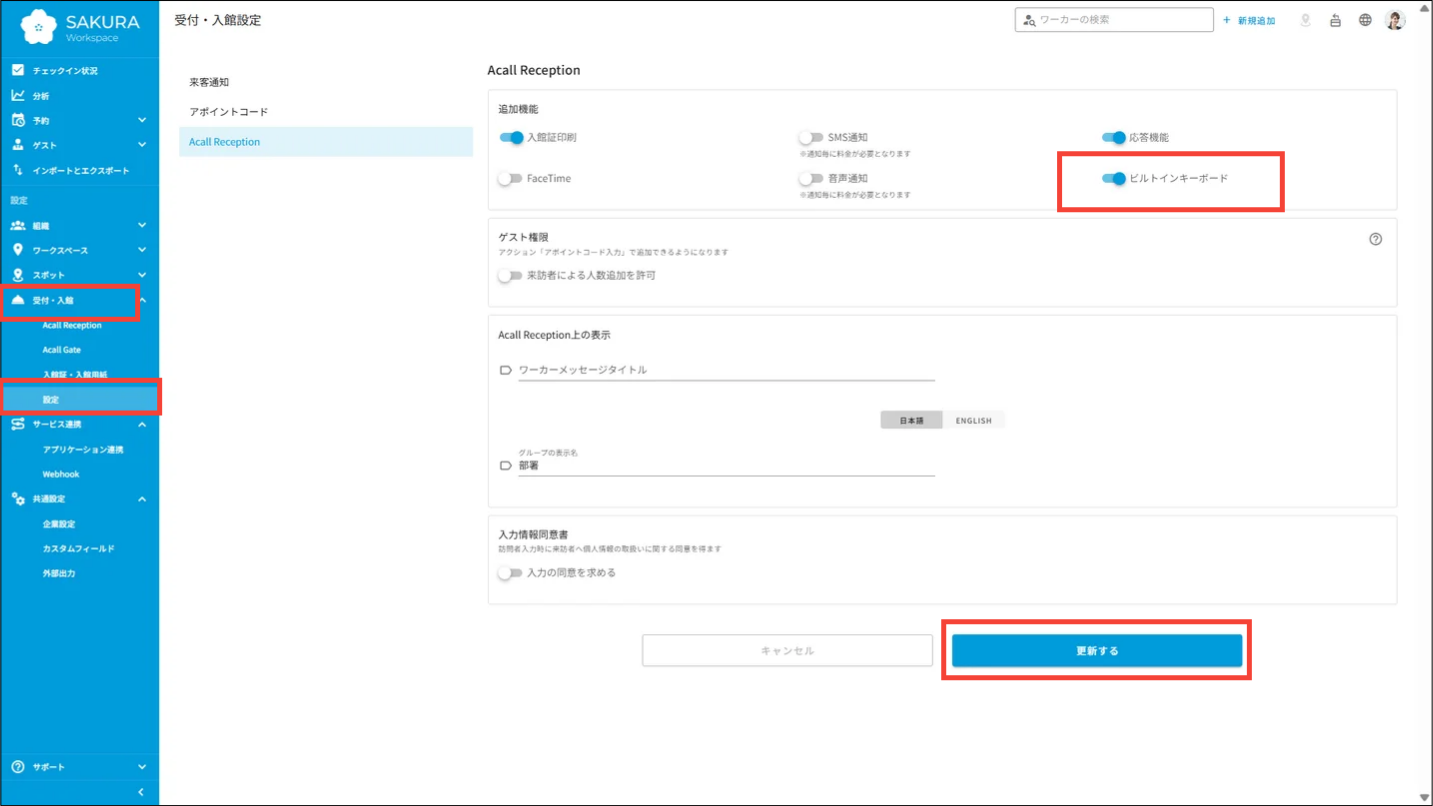The height and width of the screenshot is (806, 1433).
Task: Collapse the サービス連携 menu chevron
Action: click(142, 424)
